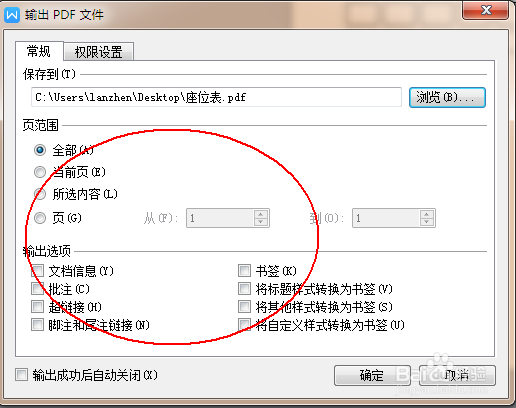Enable the 文档信息(Y) checkbox
This screenshot has width=516, height=408.
pos(37,271)
